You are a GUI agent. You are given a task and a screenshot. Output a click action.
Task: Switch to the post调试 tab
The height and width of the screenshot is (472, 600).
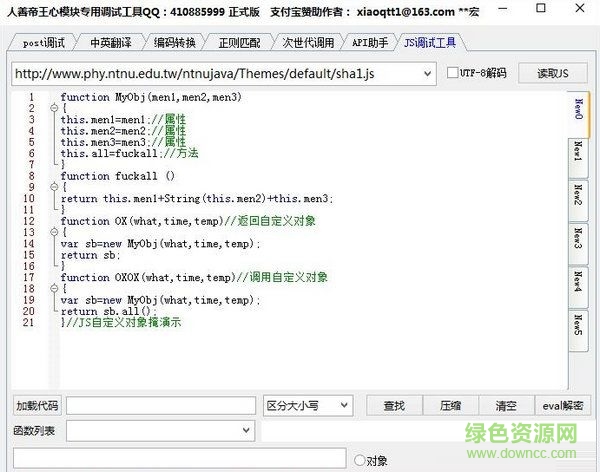(43, 43)
